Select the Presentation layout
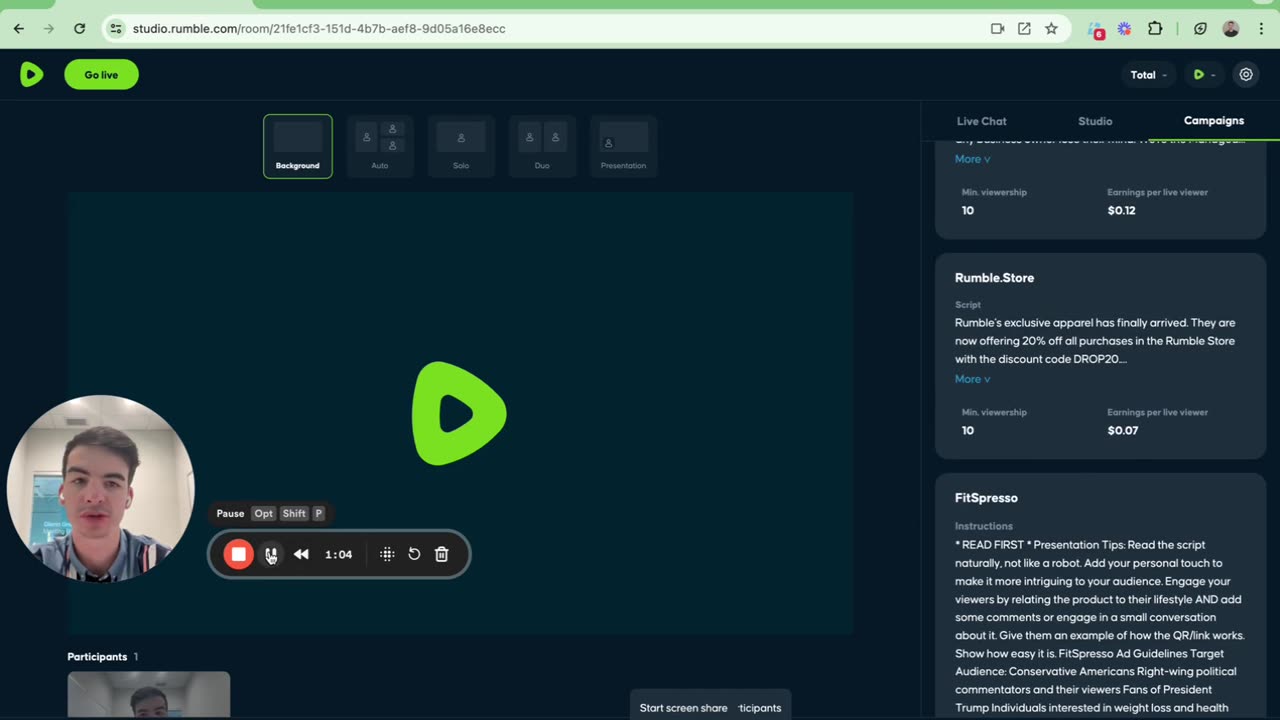The width and height of the screenshot is (1280, 720). pyautogui.click(x=623, y=146)
